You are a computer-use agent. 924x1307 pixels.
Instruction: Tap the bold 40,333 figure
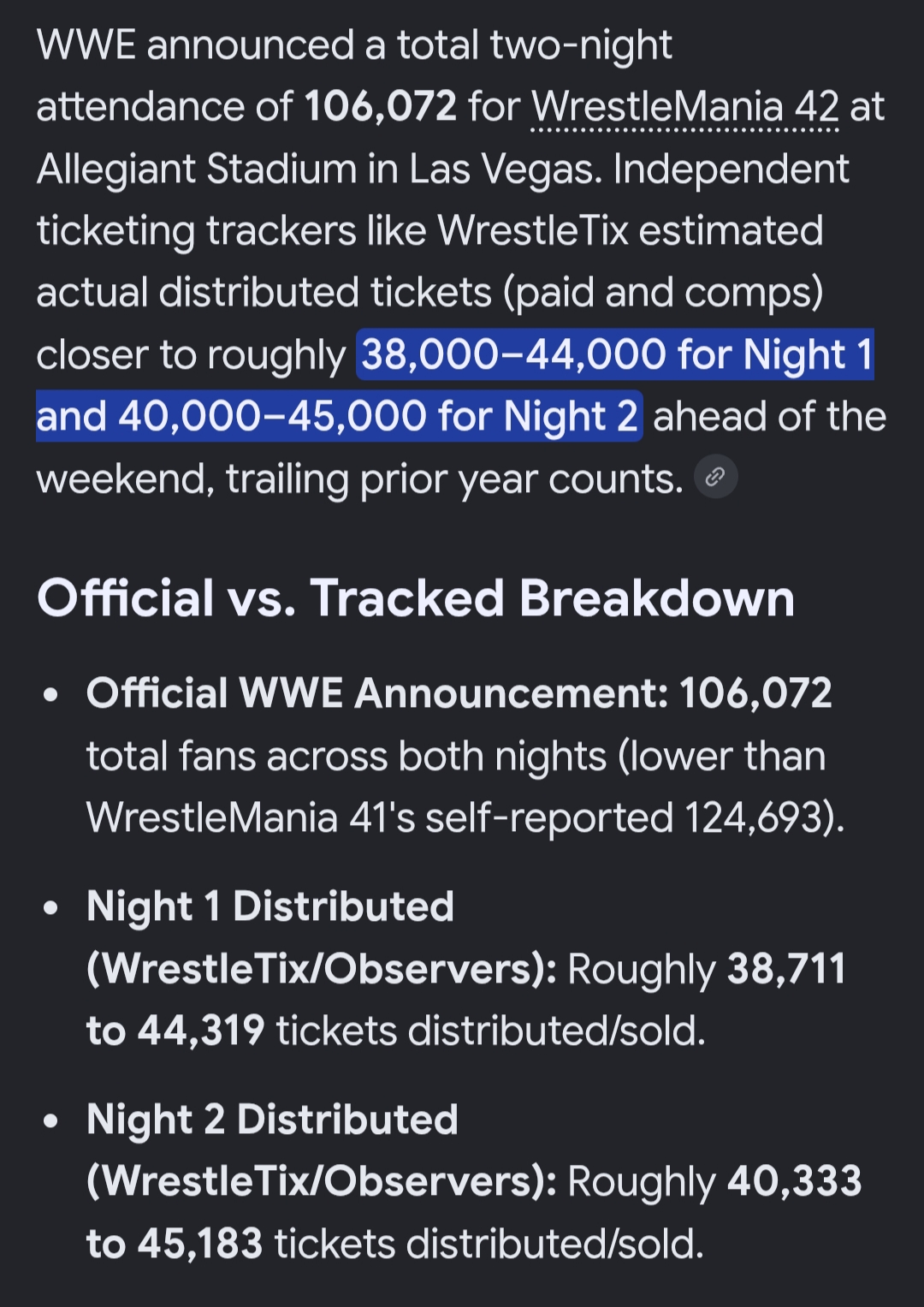click(794, 1181)
